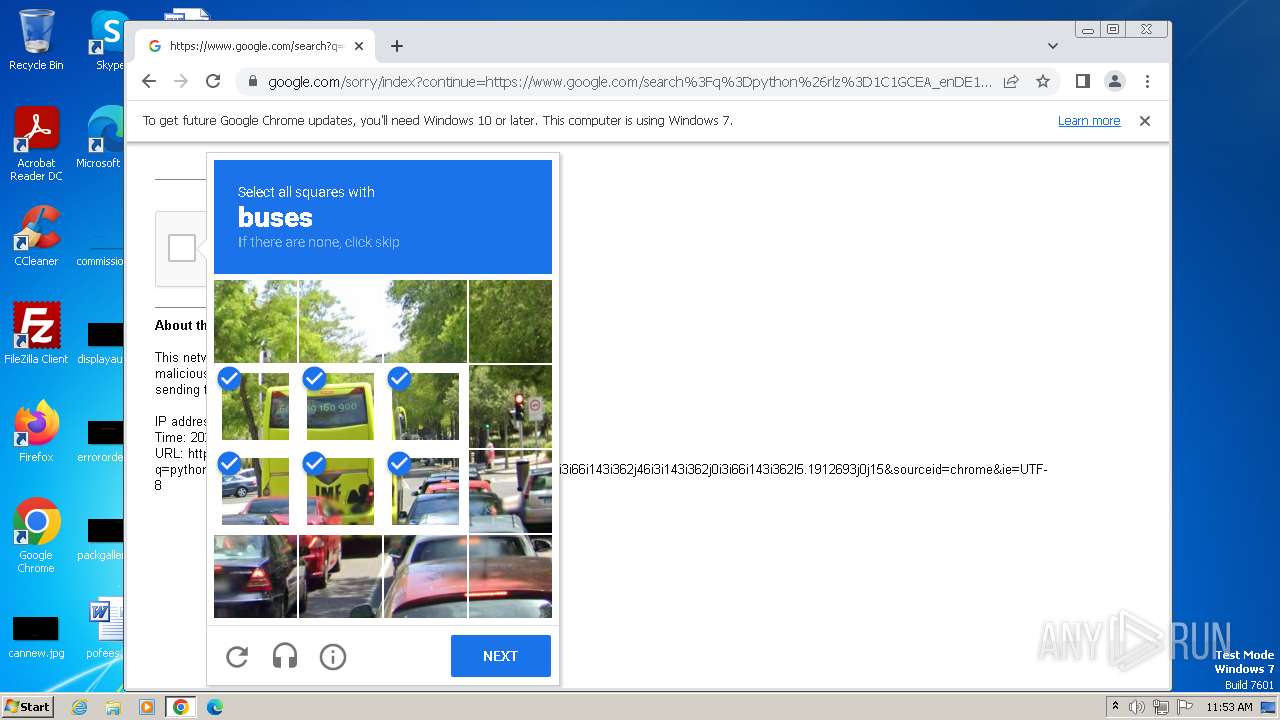Select the cannew.jpg desktop file
Image resolution: width=1280 pixels, height=720 pixels.
tap(36, 636)
